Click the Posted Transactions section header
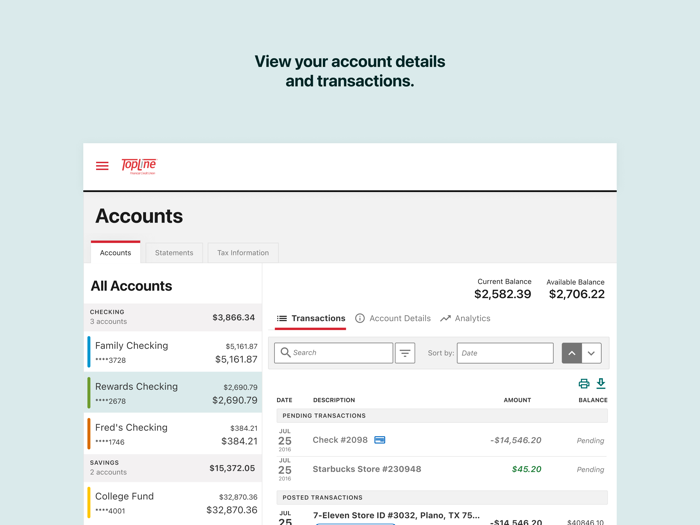This screenshot has height=525, width=700. click(x=442, y=497)
